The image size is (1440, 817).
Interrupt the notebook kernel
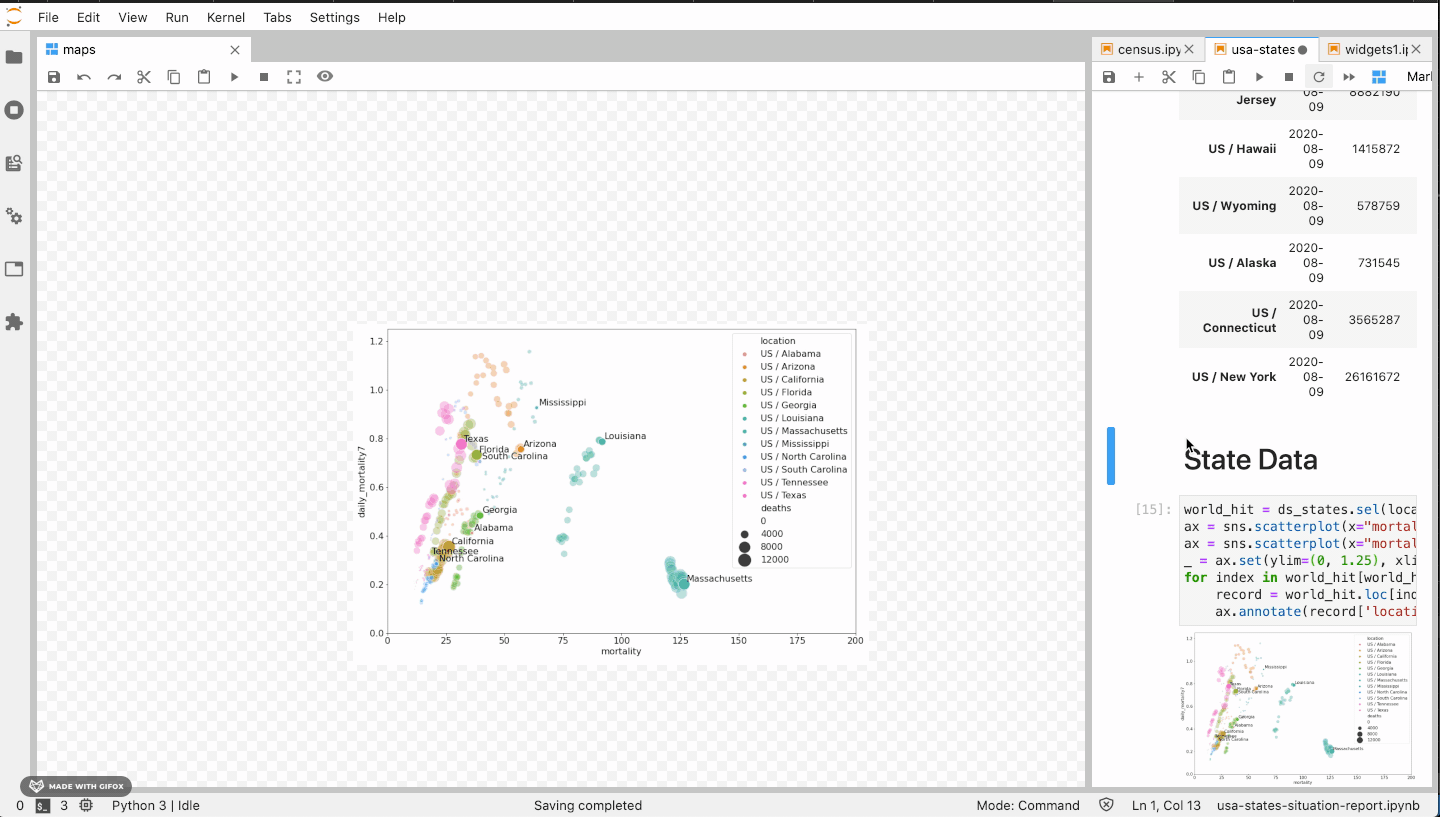(1289, 77)
